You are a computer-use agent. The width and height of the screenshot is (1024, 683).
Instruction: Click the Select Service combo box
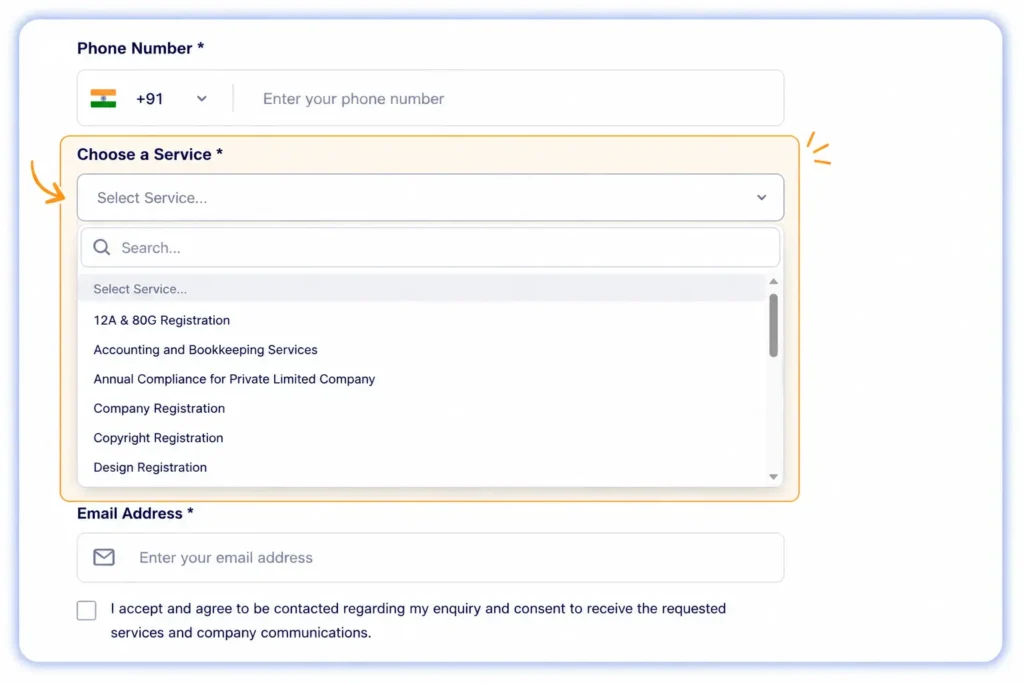click(430, 197)
